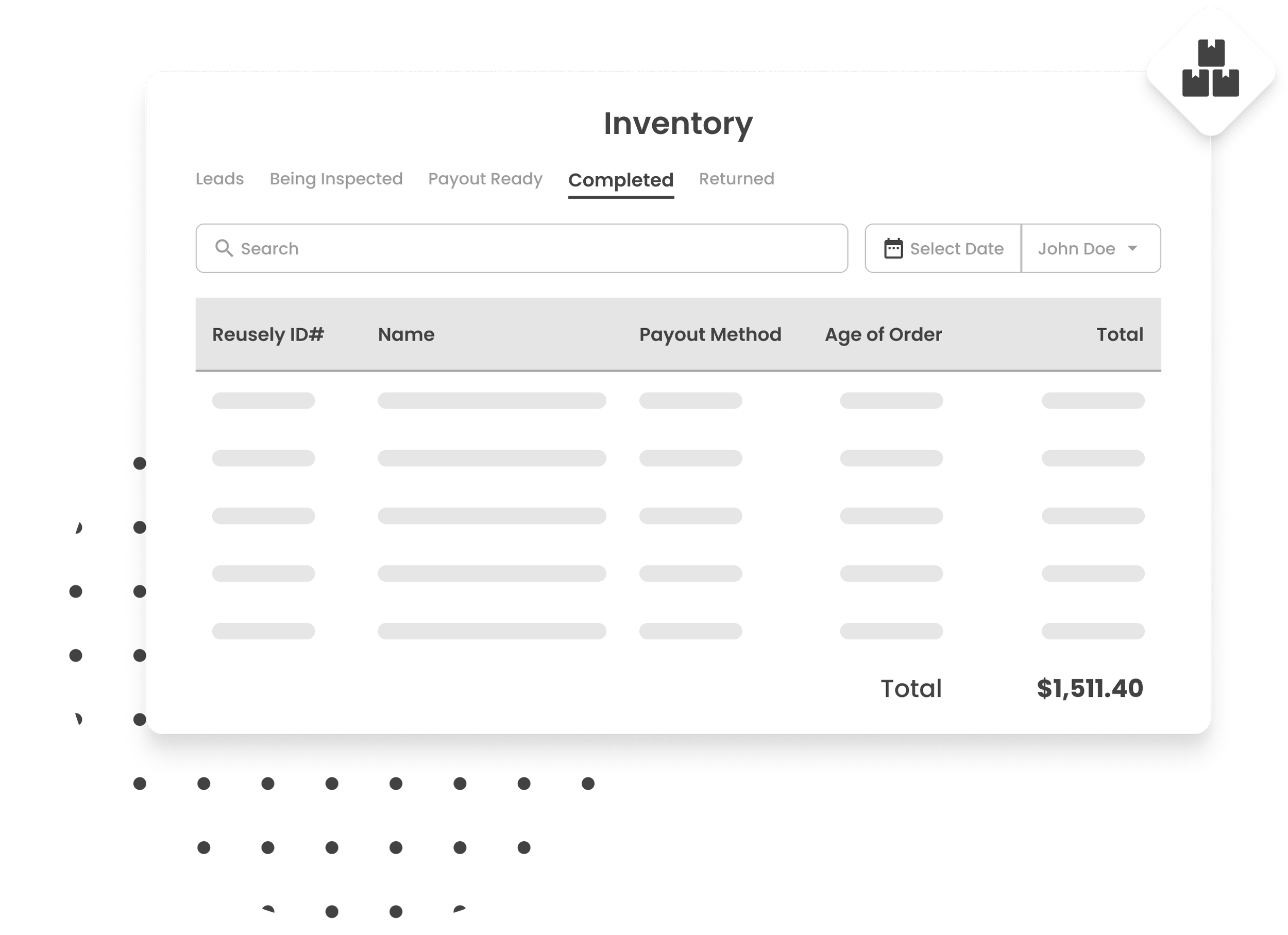Image resolution: width=1288 pixels, height=935 pixels.
Task: Click the Payout Method column header
Action: click(x=710, y=335)
